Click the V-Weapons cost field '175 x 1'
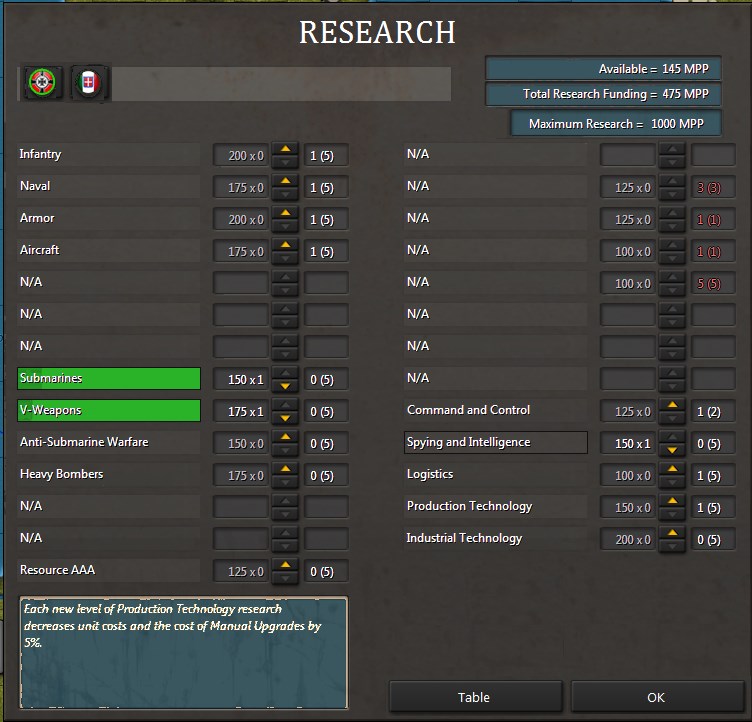 pyautogui.click(x=241, y=412)
